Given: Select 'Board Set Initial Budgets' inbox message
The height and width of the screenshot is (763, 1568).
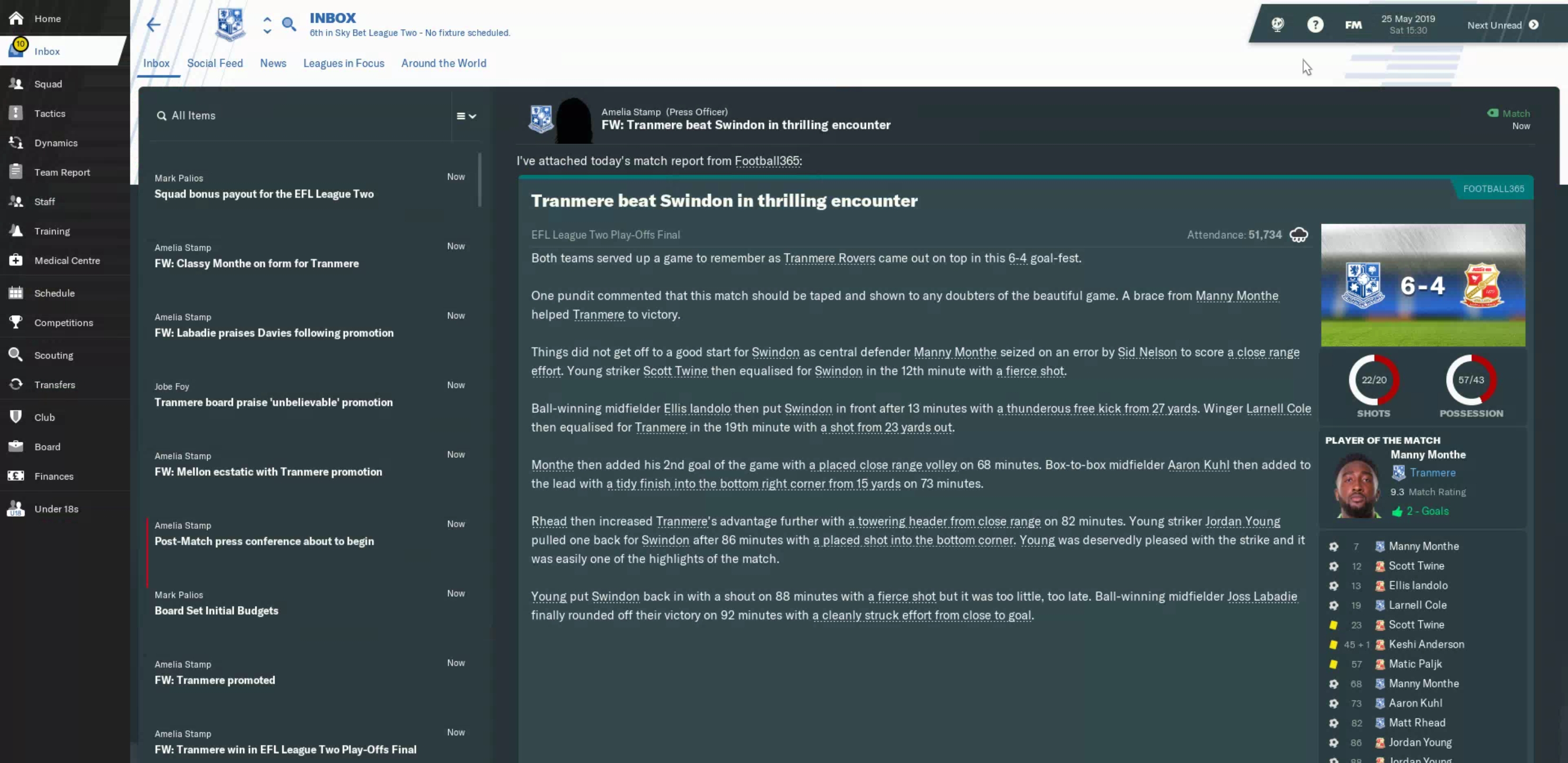Looking at the screenshot, I should [x=216, y=611].
